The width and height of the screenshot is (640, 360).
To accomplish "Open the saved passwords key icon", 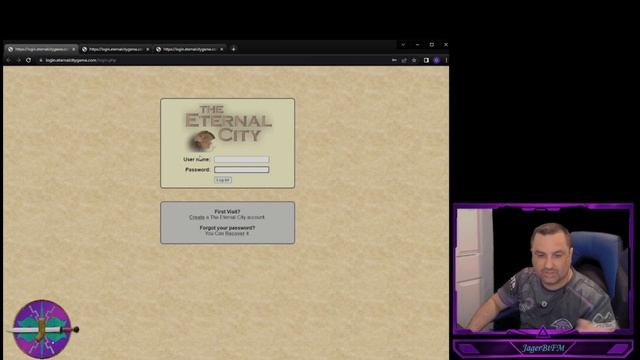I will (394, 60).
